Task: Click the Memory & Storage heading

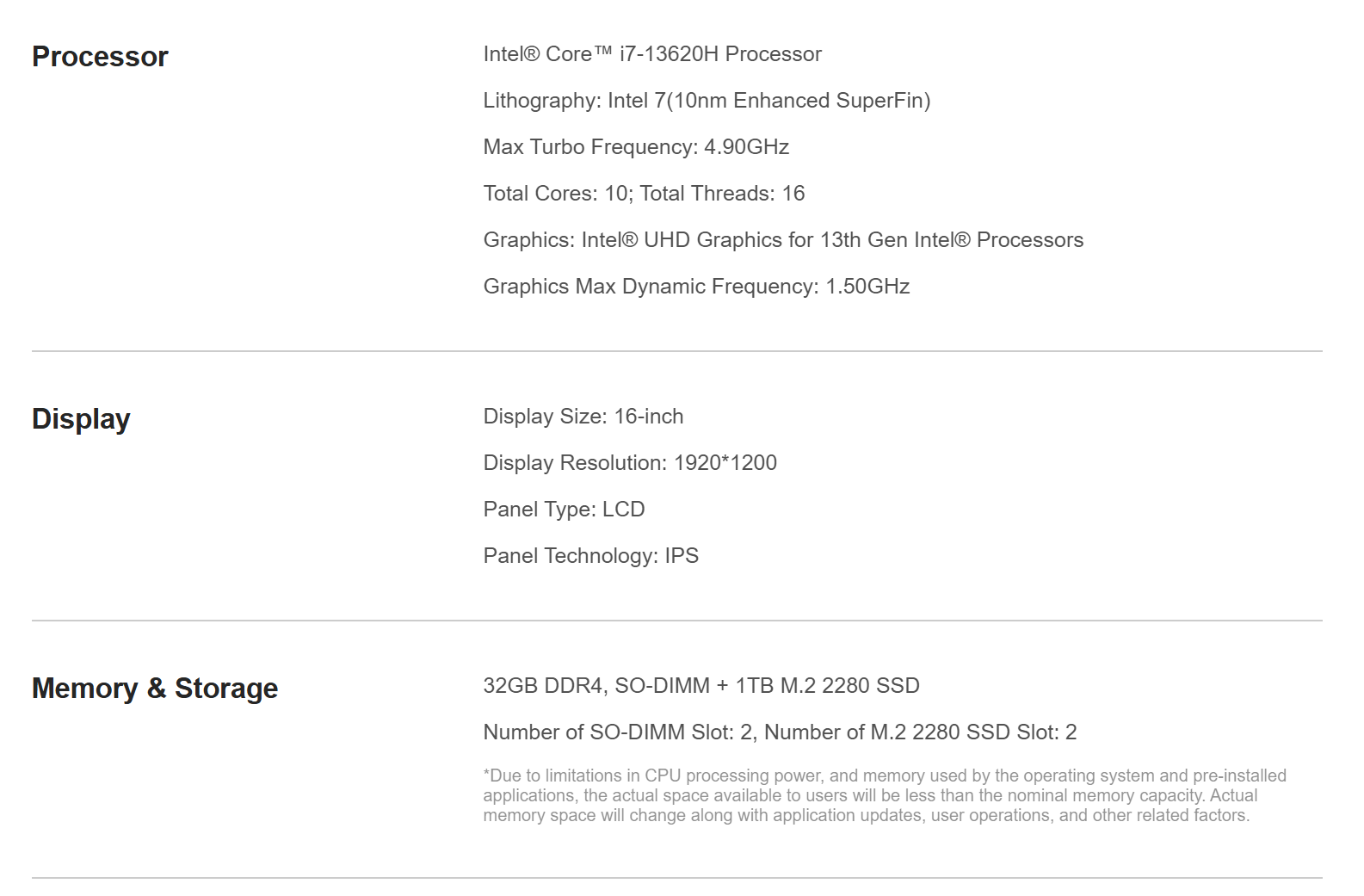Action: click(155, 689)
